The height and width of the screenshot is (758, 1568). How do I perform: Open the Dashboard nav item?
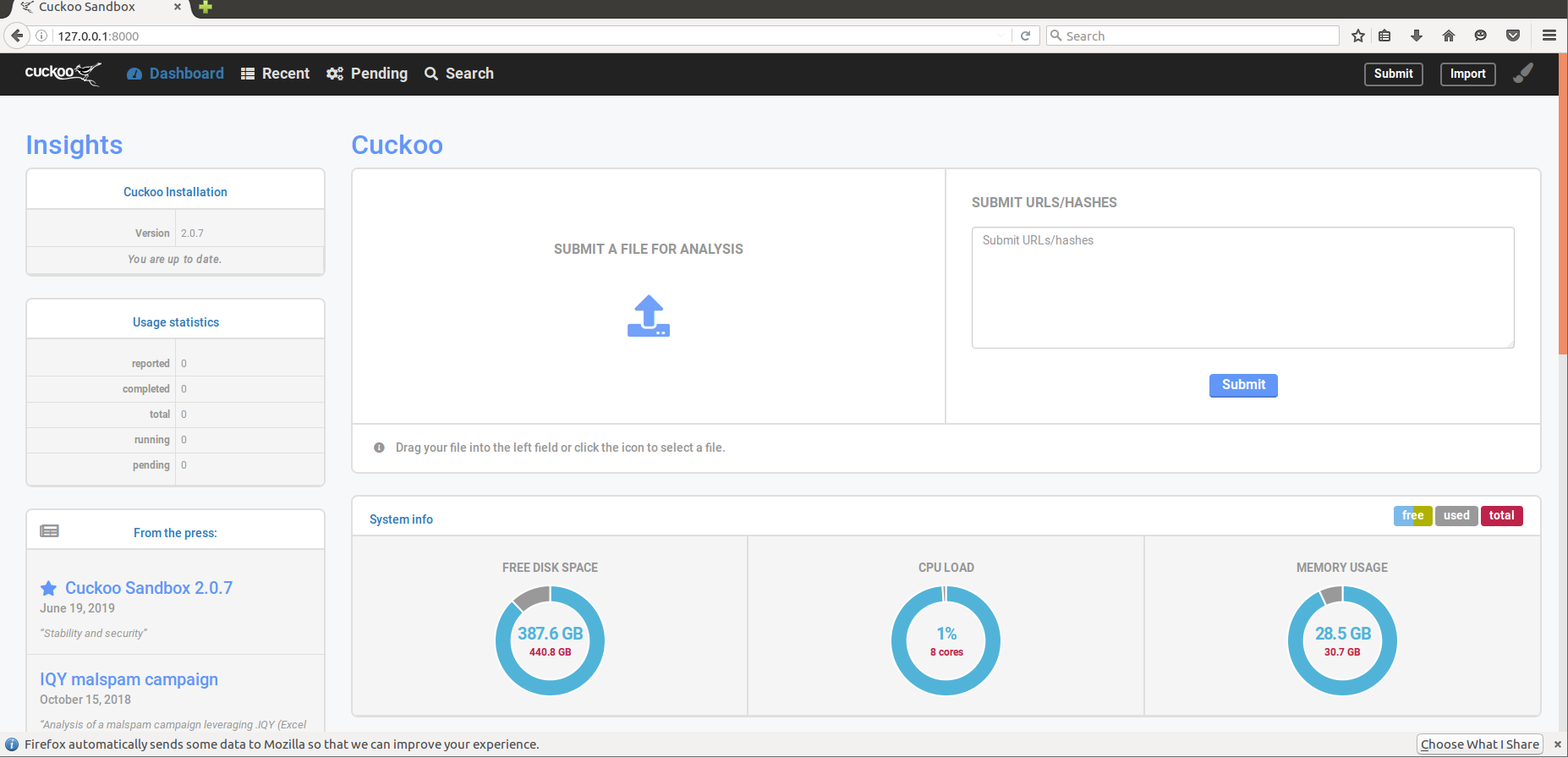pyautogui.click(x=176, y=74)
